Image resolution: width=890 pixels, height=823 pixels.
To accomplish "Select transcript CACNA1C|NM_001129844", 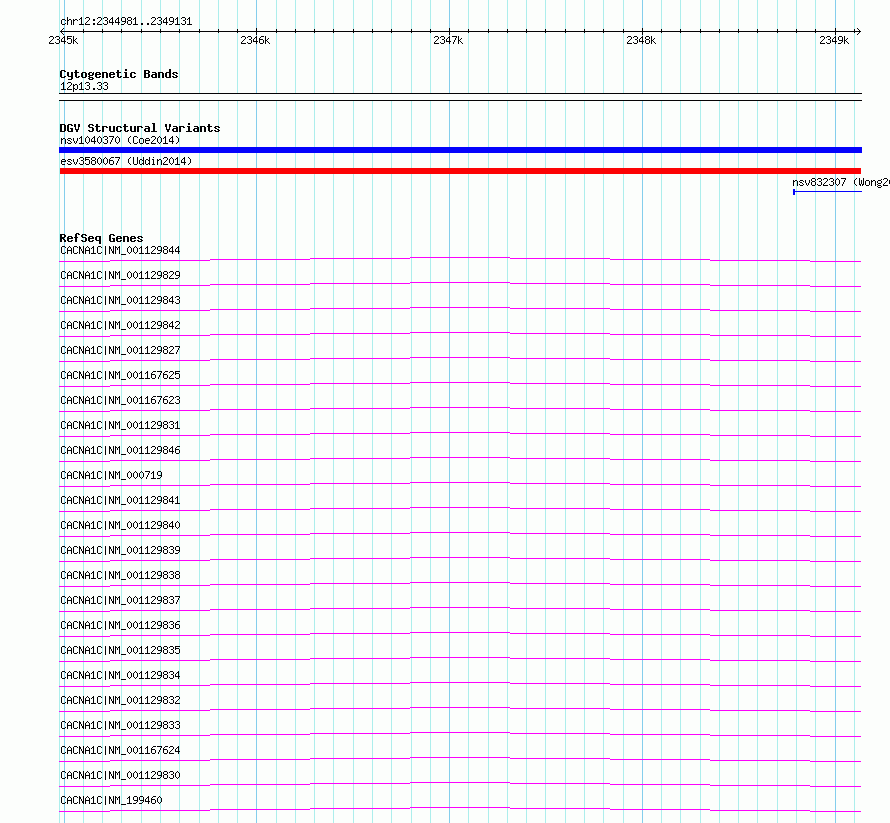I will pos(120,250).
